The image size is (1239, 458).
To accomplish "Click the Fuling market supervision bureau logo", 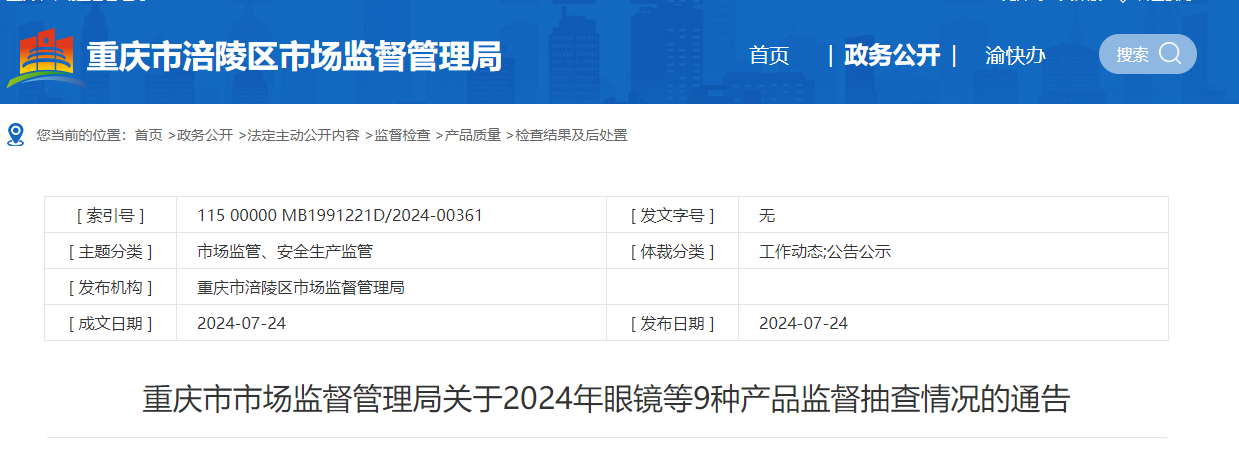I will (x=46, y=58).
